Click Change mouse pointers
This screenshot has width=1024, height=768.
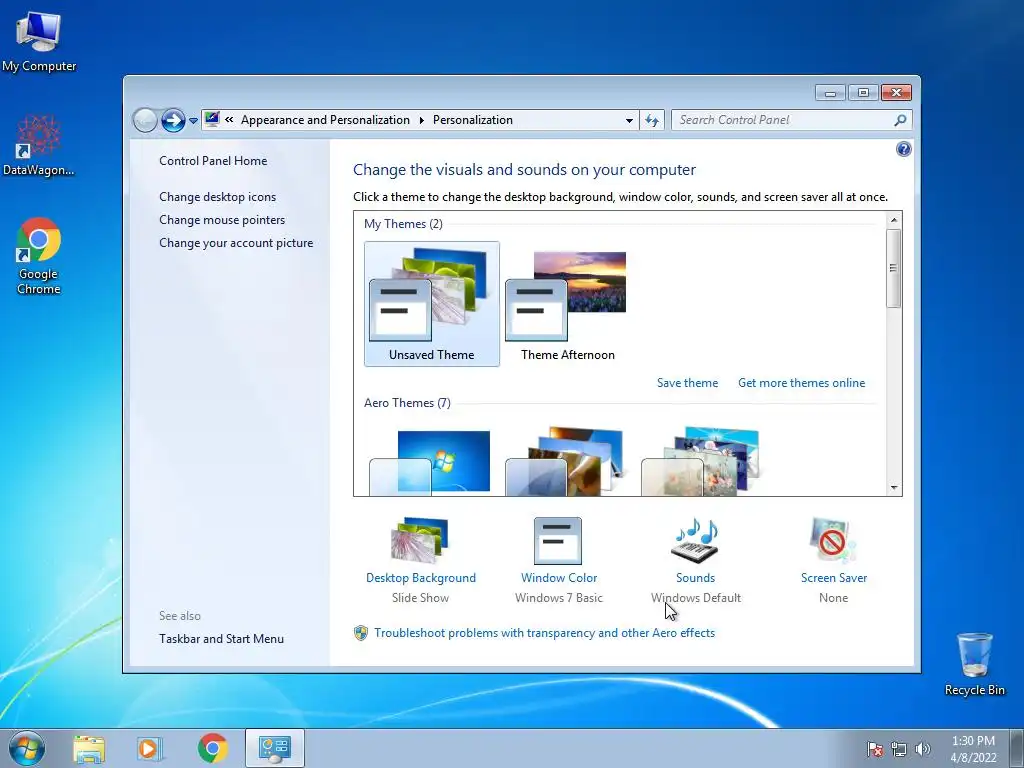click(x=222, y=219)
